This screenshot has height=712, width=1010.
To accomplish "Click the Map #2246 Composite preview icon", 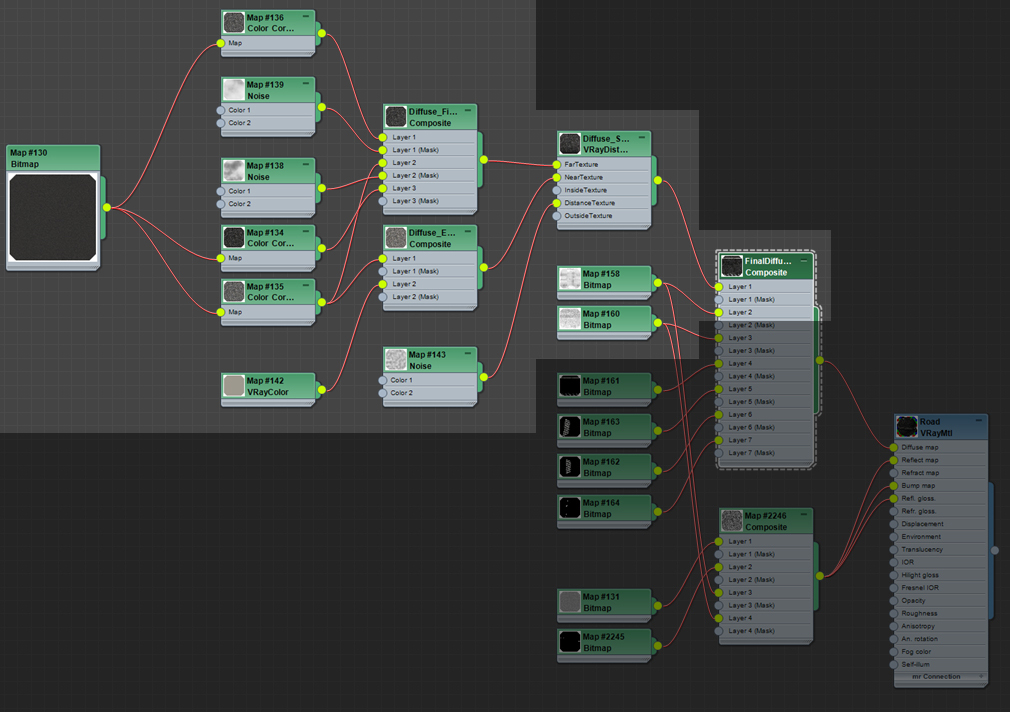I will tap(732, 521).
